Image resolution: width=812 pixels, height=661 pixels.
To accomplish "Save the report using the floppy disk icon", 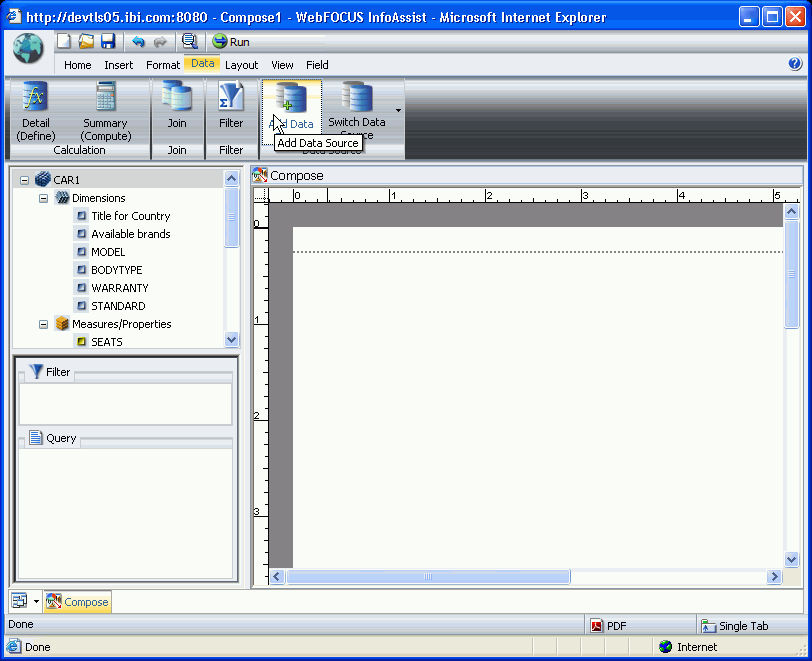I will [108, 41].
